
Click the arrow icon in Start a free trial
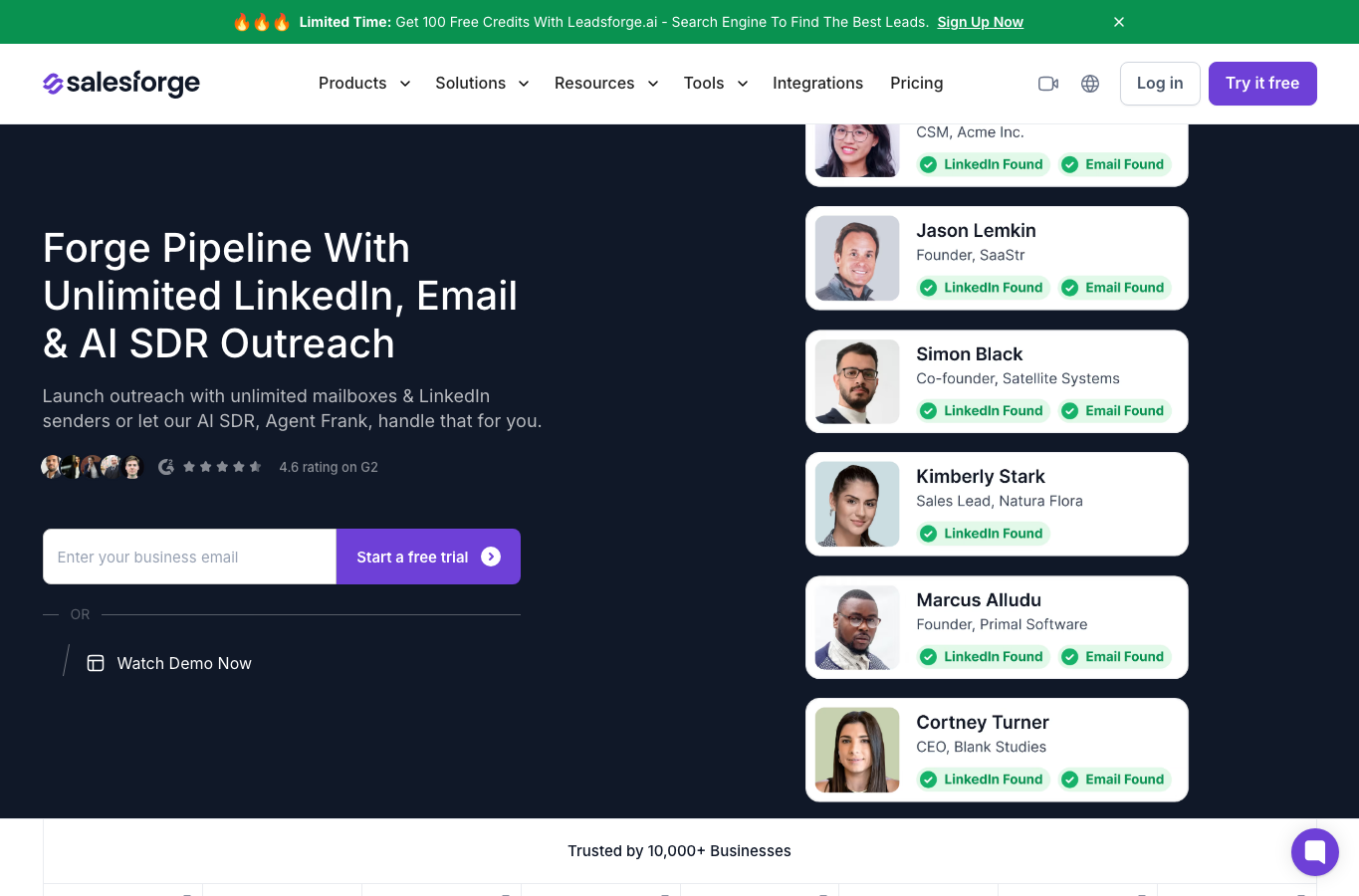[491, 557]
